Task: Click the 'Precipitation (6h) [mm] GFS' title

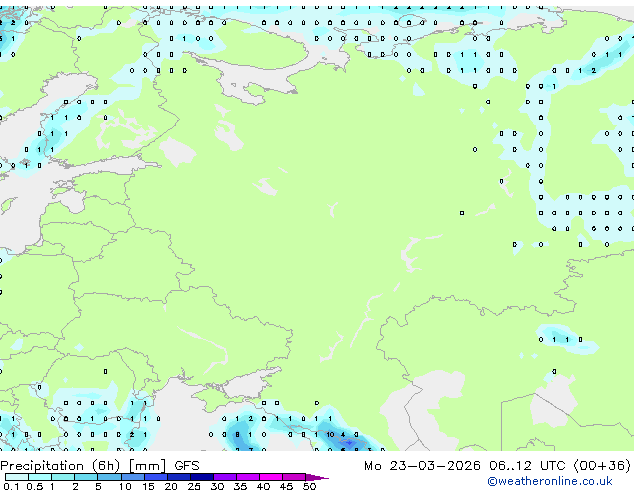Action: pyautogui.click(x=100, y=466)
